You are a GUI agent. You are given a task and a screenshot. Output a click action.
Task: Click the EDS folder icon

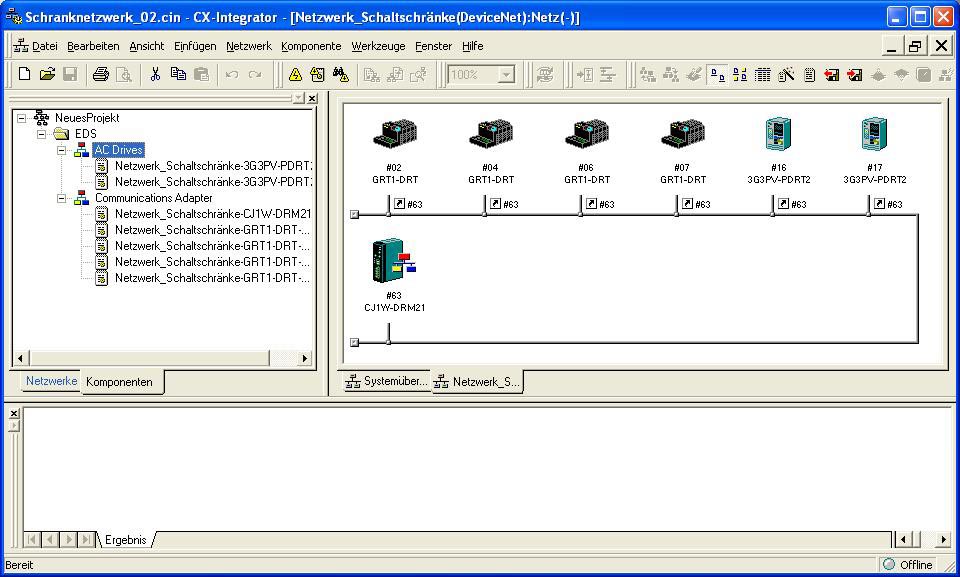tap(62, 134)
